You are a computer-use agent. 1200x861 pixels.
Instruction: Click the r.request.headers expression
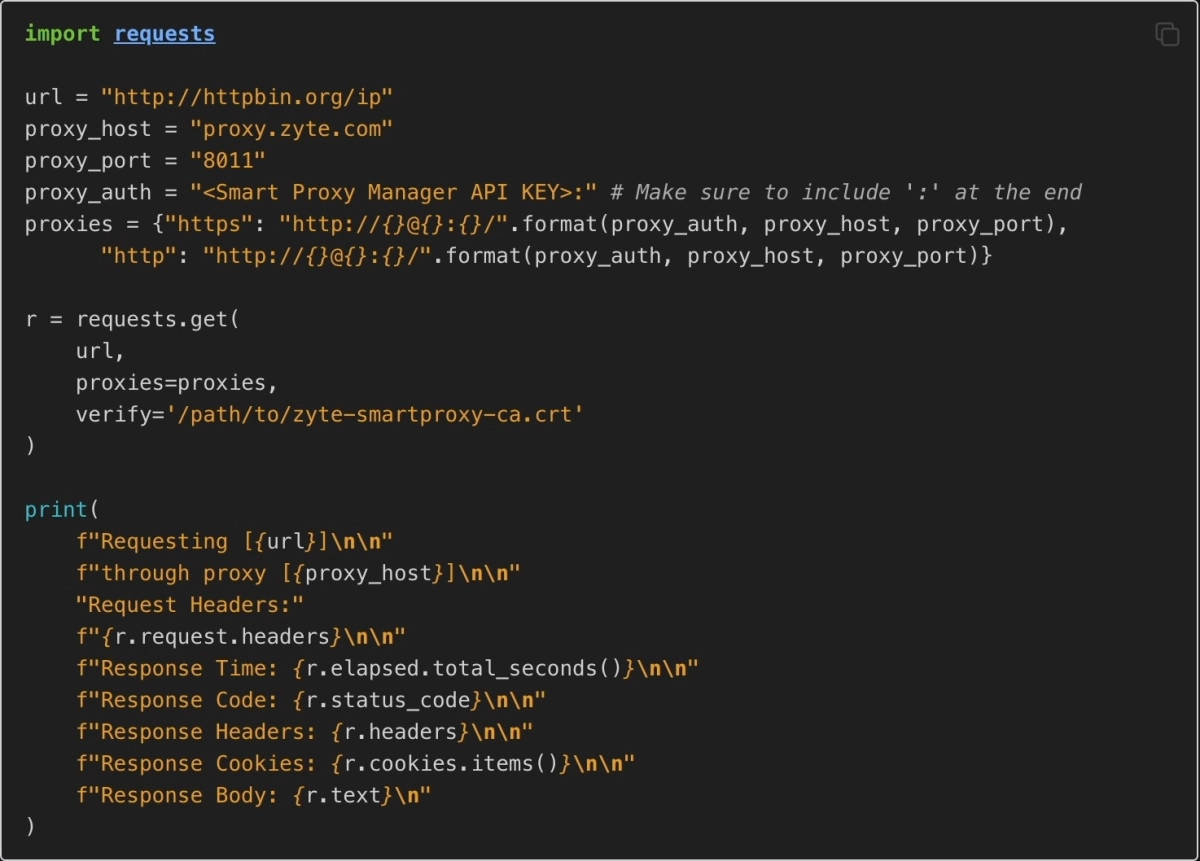[x=222, y=637]
